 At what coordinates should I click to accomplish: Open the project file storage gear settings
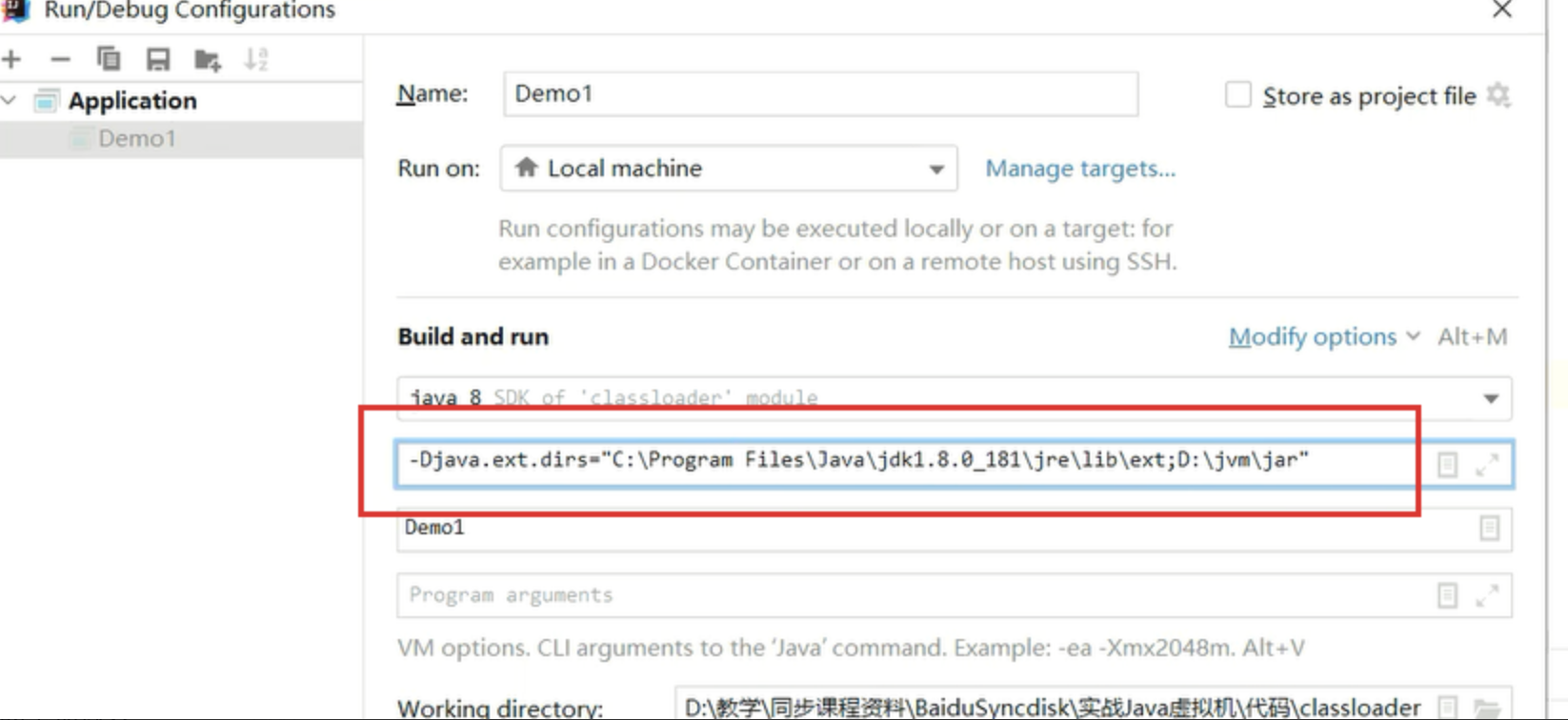1498,95
